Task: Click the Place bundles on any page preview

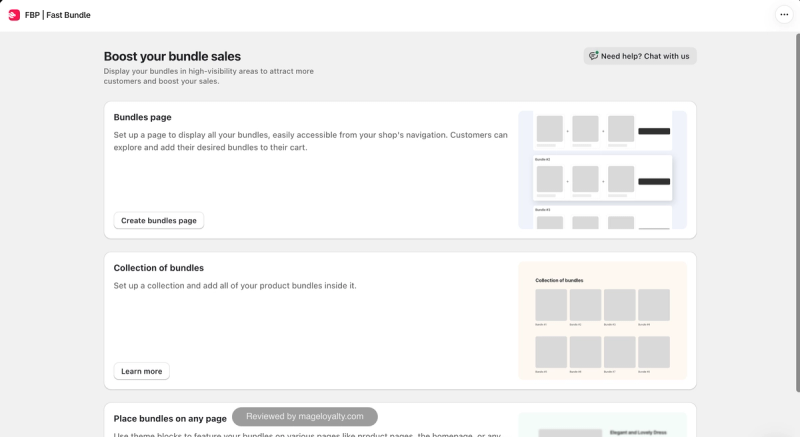Action: pyautogui.click(x=603, y=425)
